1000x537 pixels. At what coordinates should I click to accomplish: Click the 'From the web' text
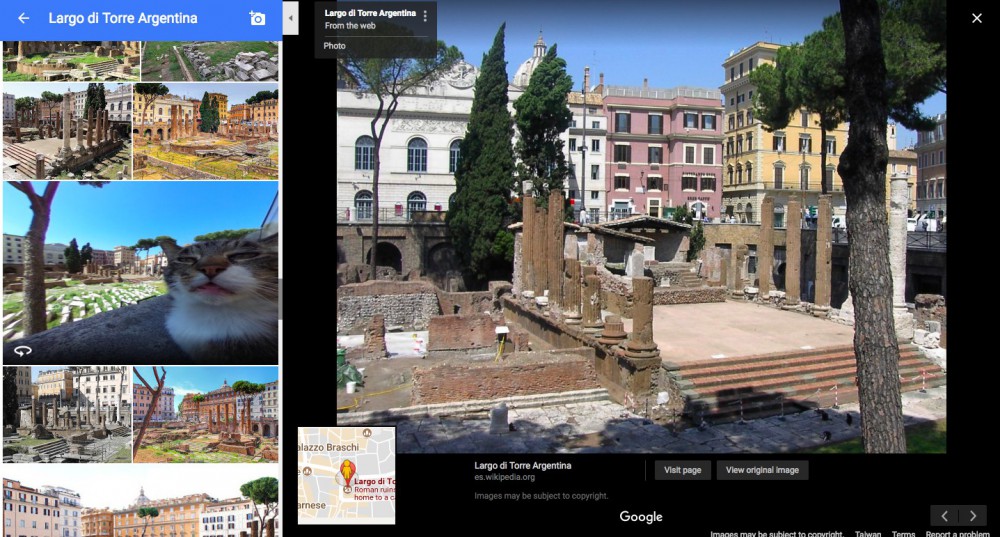(349, 26)
